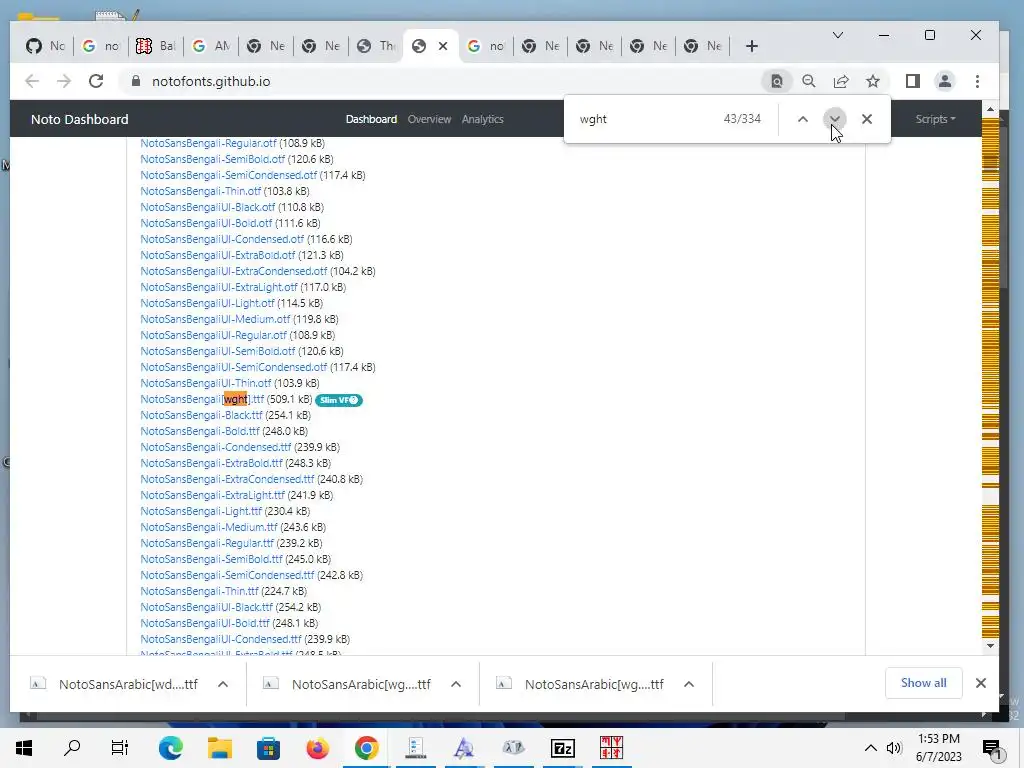Open the Overview nav item
The height and width of the screenshot is (768, 1024).
(x=429, y=119)
